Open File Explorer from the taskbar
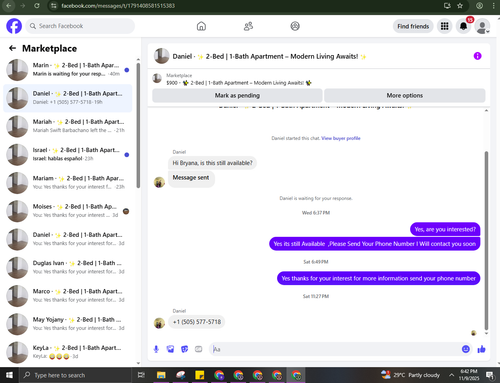500x383 pixels. [161, 375]
